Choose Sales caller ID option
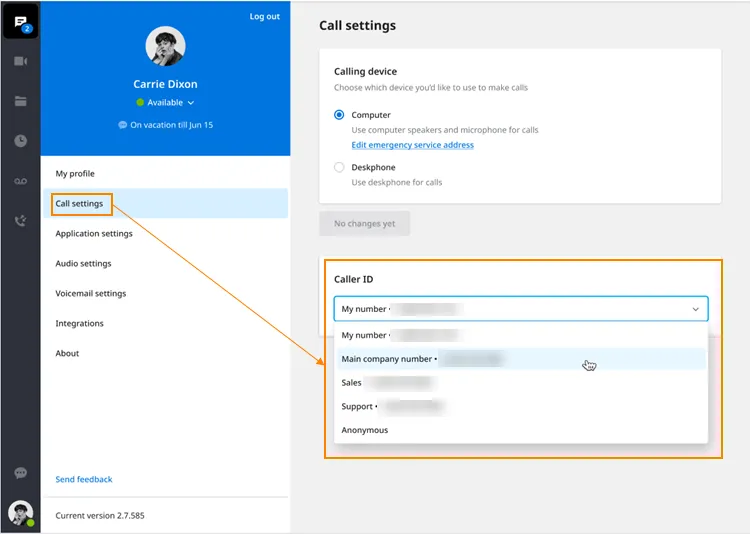Image resolution: width=750 pixels, height=534 pixels. click(521, 383)
